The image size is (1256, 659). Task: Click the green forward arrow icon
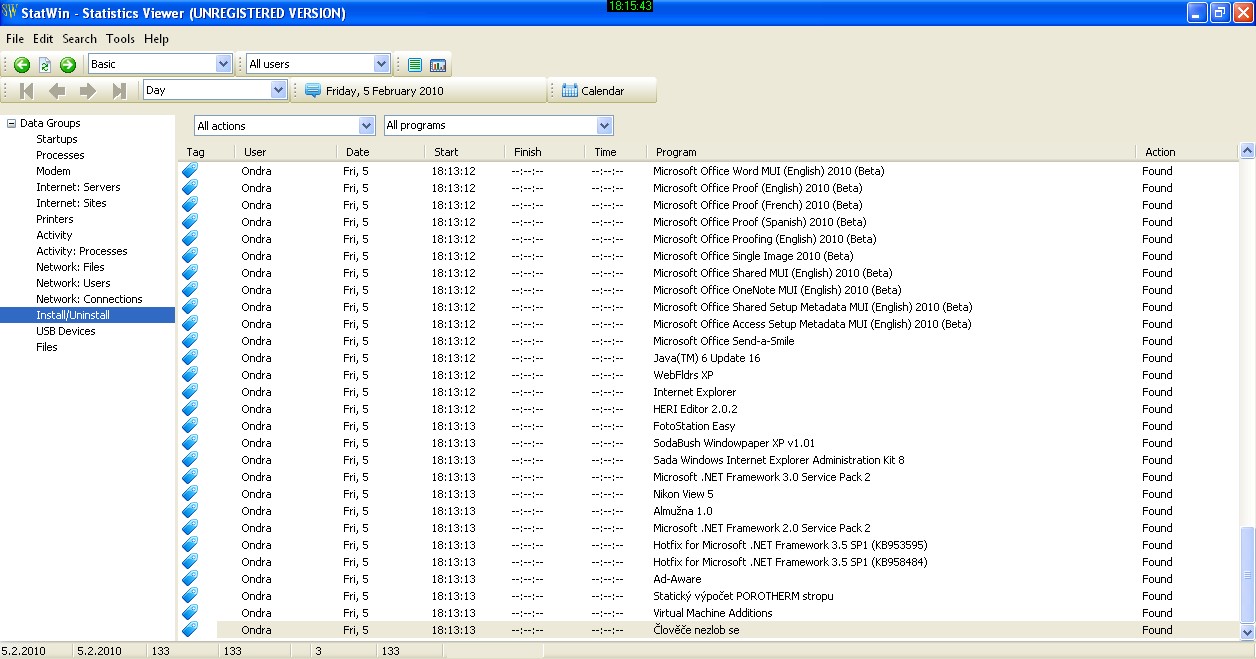coord(68,65)
